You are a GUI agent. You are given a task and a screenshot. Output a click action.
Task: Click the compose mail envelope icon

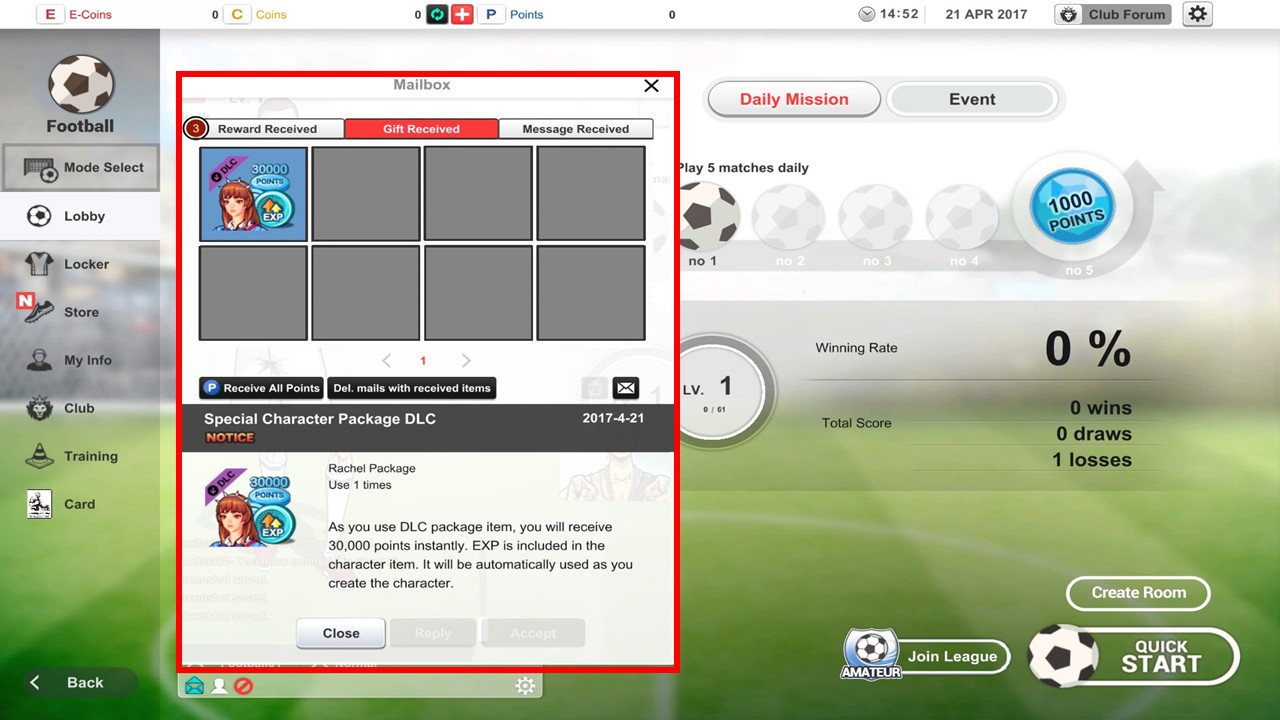point(625,388)
